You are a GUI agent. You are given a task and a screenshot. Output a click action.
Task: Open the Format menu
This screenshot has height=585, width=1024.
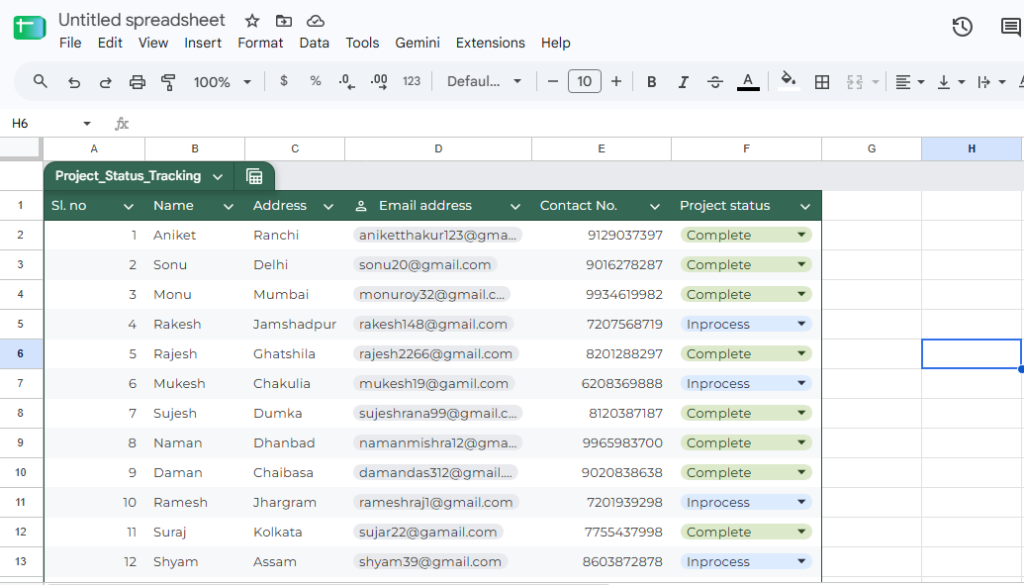260,42
